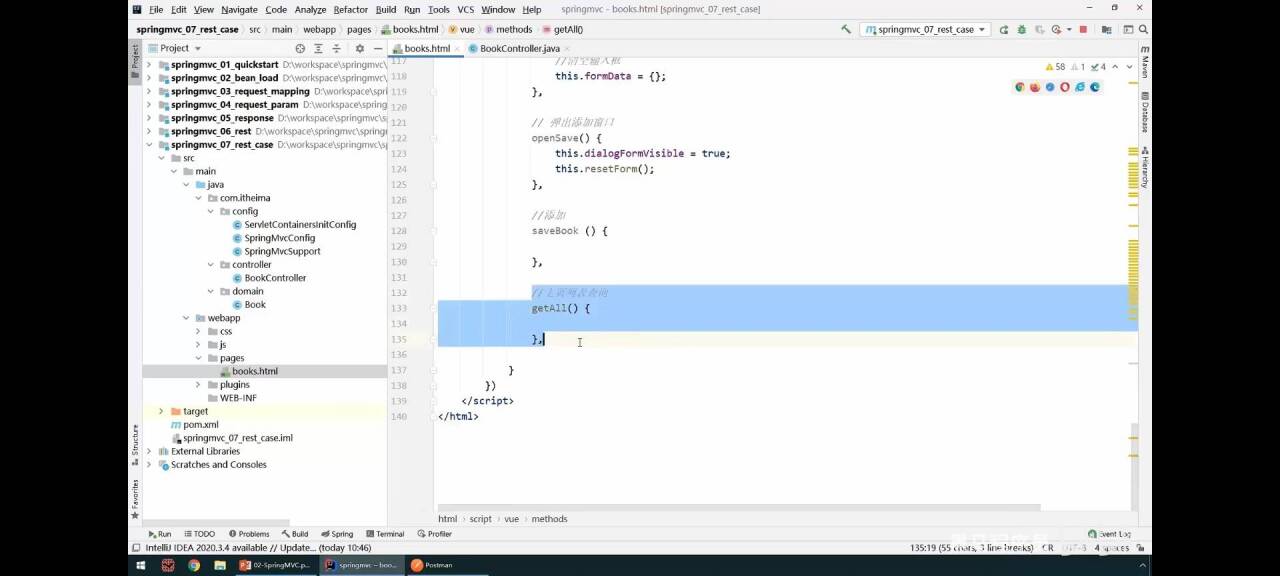Screen dimensions: 1280x576
Task: Open the Event Log button
Action: [x=1109, y=534]
